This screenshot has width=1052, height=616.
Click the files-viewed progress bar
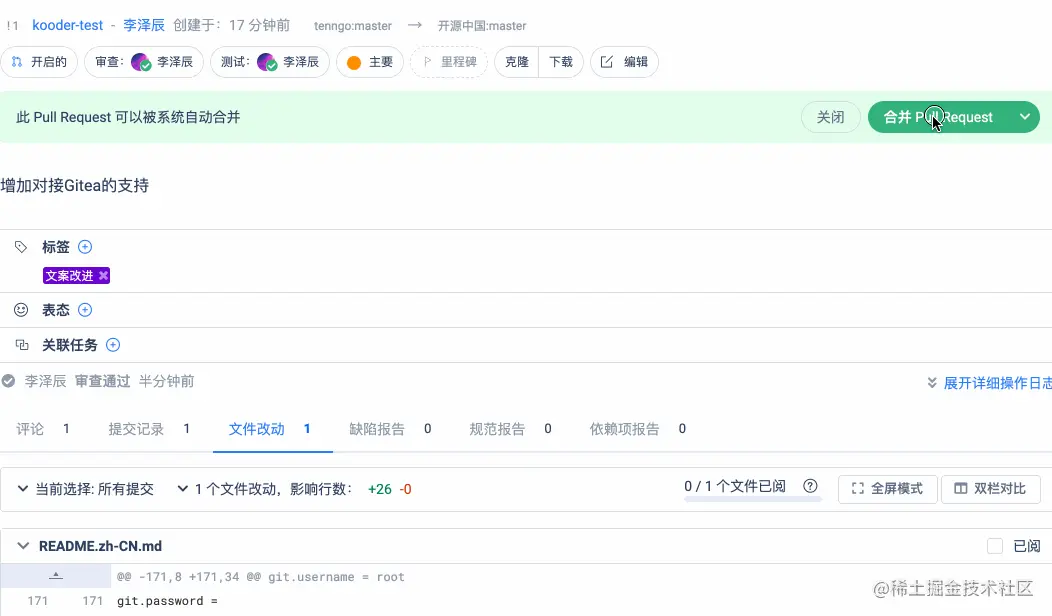click(752, 499)
